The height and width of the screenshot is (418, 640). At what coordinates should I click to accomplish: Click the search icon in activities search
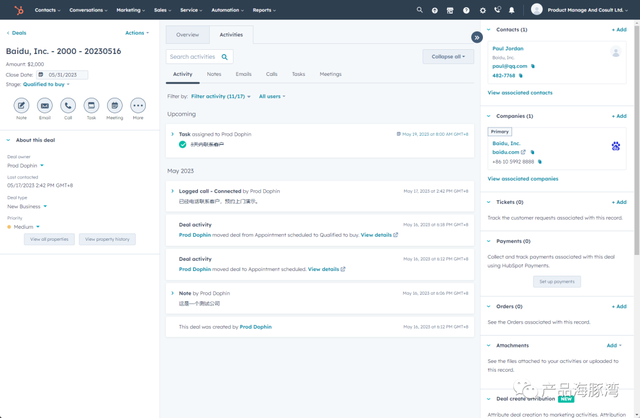click(x=224, y=57)
